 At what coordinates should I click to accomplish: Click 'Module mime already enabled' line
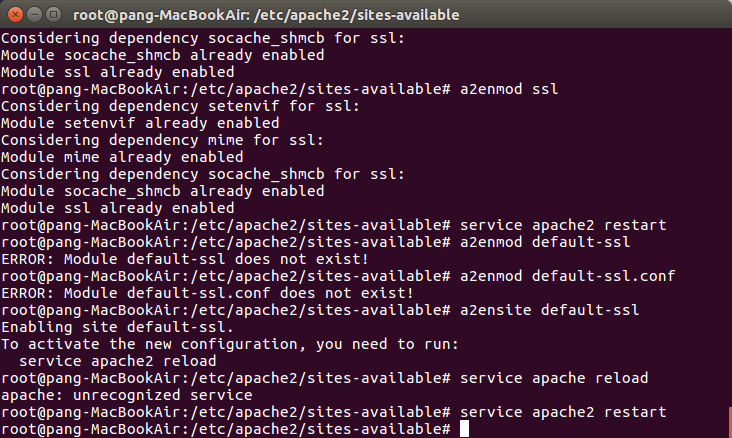[x=122, y=157]
